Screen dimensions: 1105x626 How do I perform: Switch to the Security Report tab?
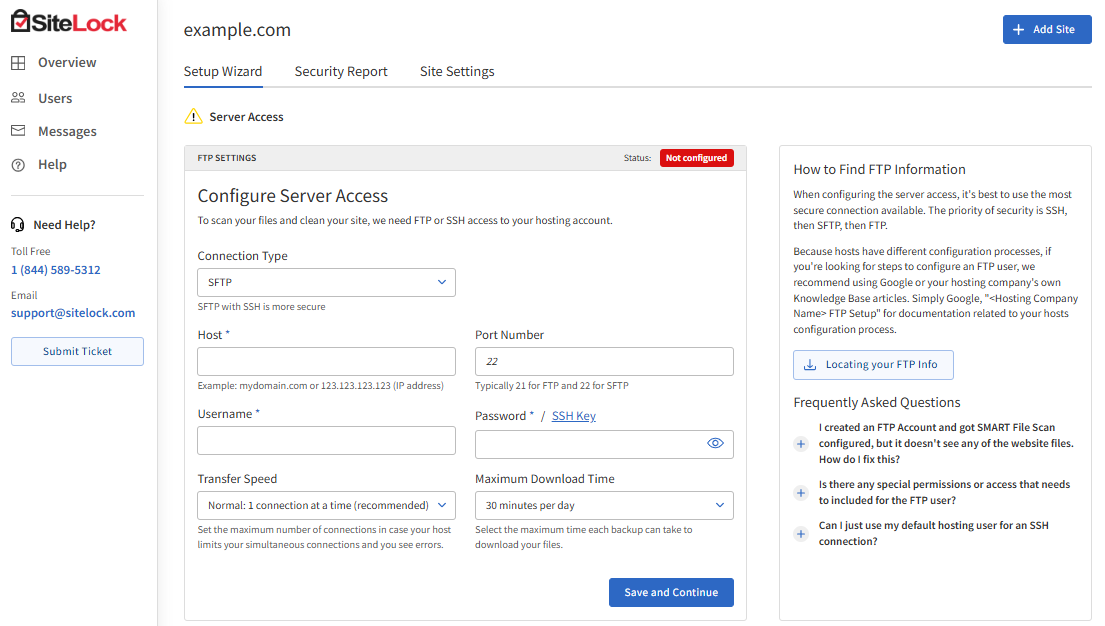(341, 71)
